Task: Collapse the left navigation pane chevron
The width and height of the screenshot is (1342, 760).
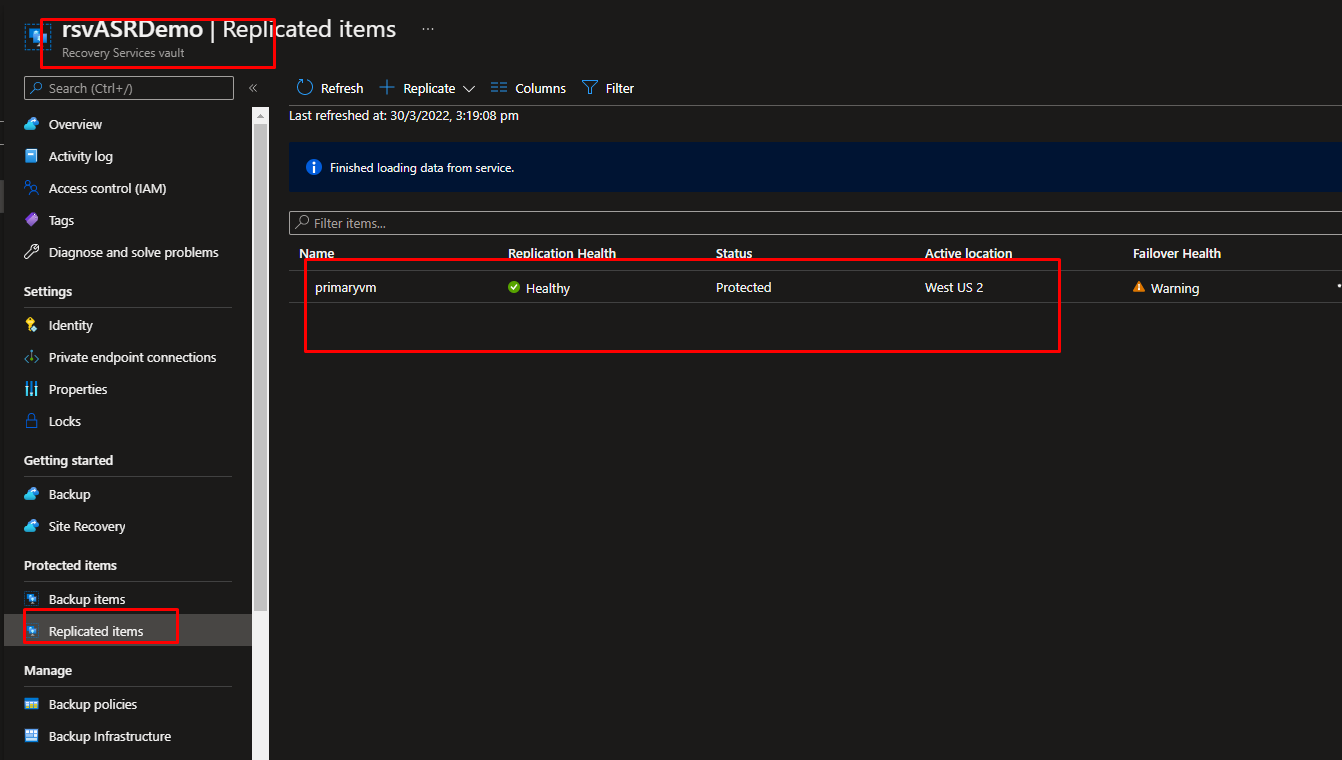Action: coord(253,88)
